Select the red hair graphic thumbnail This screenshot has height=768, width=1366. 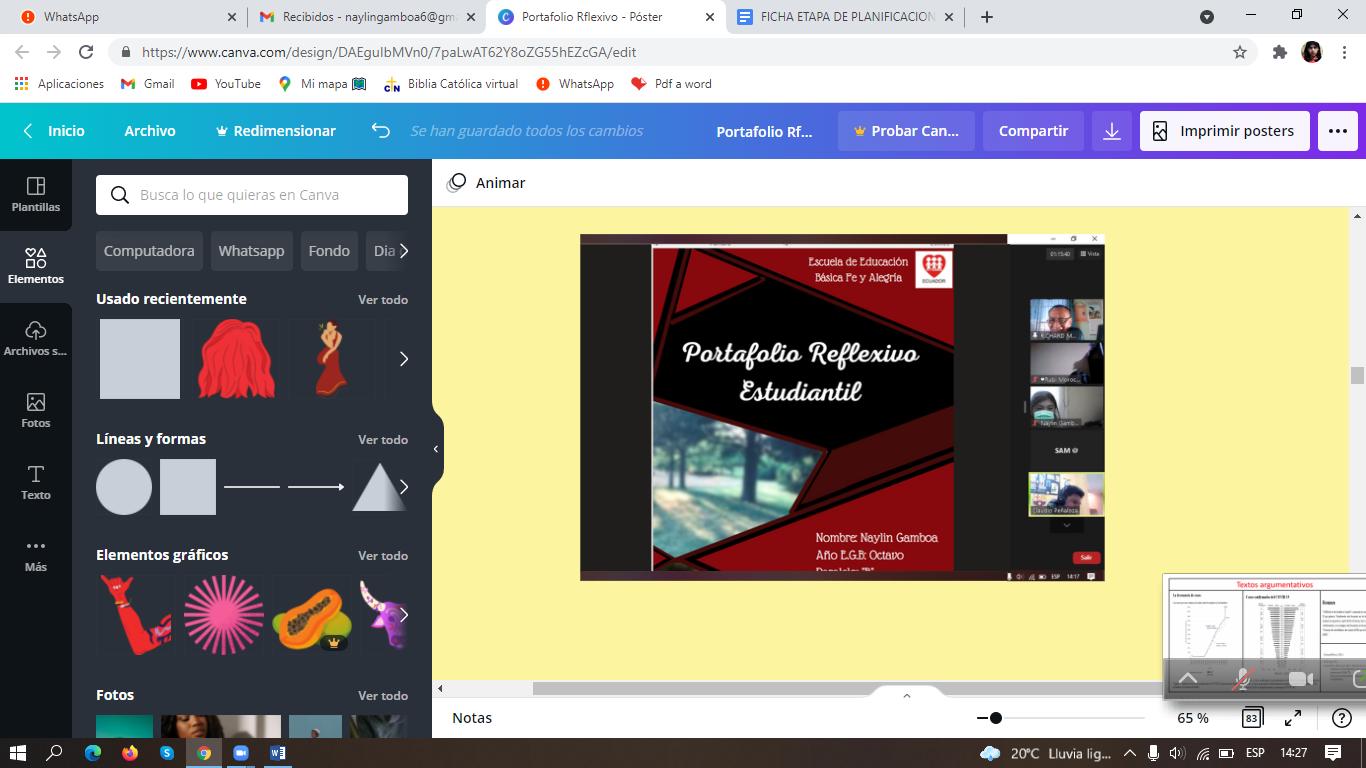tap(236, 359)
